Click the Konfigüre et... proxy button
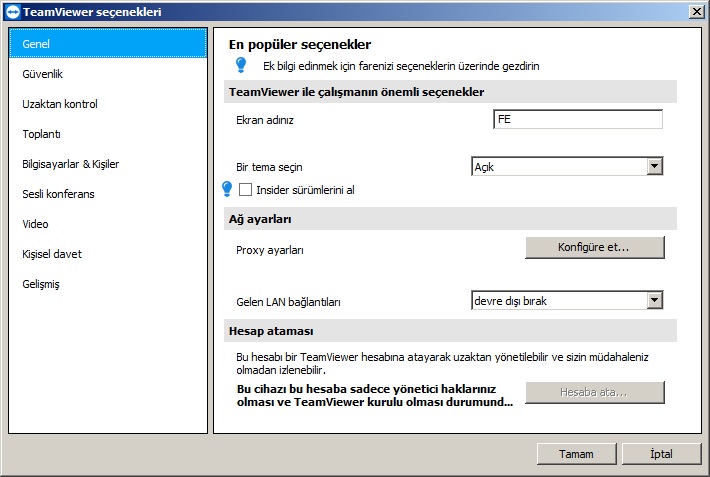 [595, 247]
